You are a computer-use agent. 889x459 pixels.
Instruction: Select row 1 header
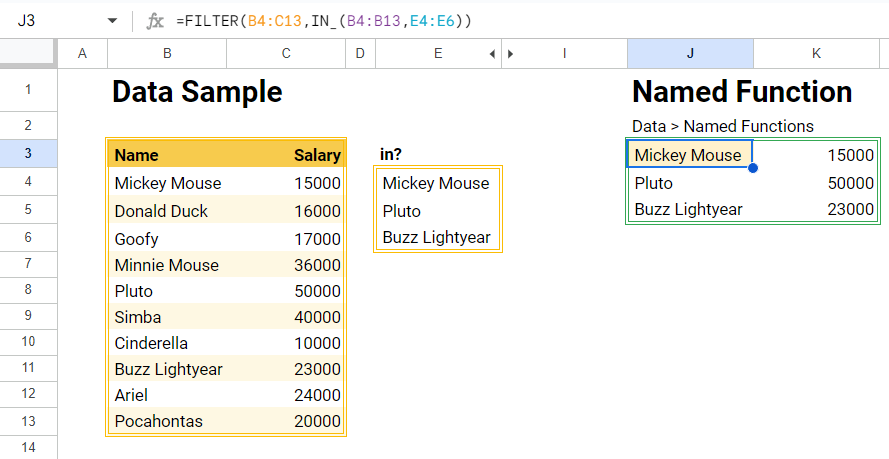(28, 90)
